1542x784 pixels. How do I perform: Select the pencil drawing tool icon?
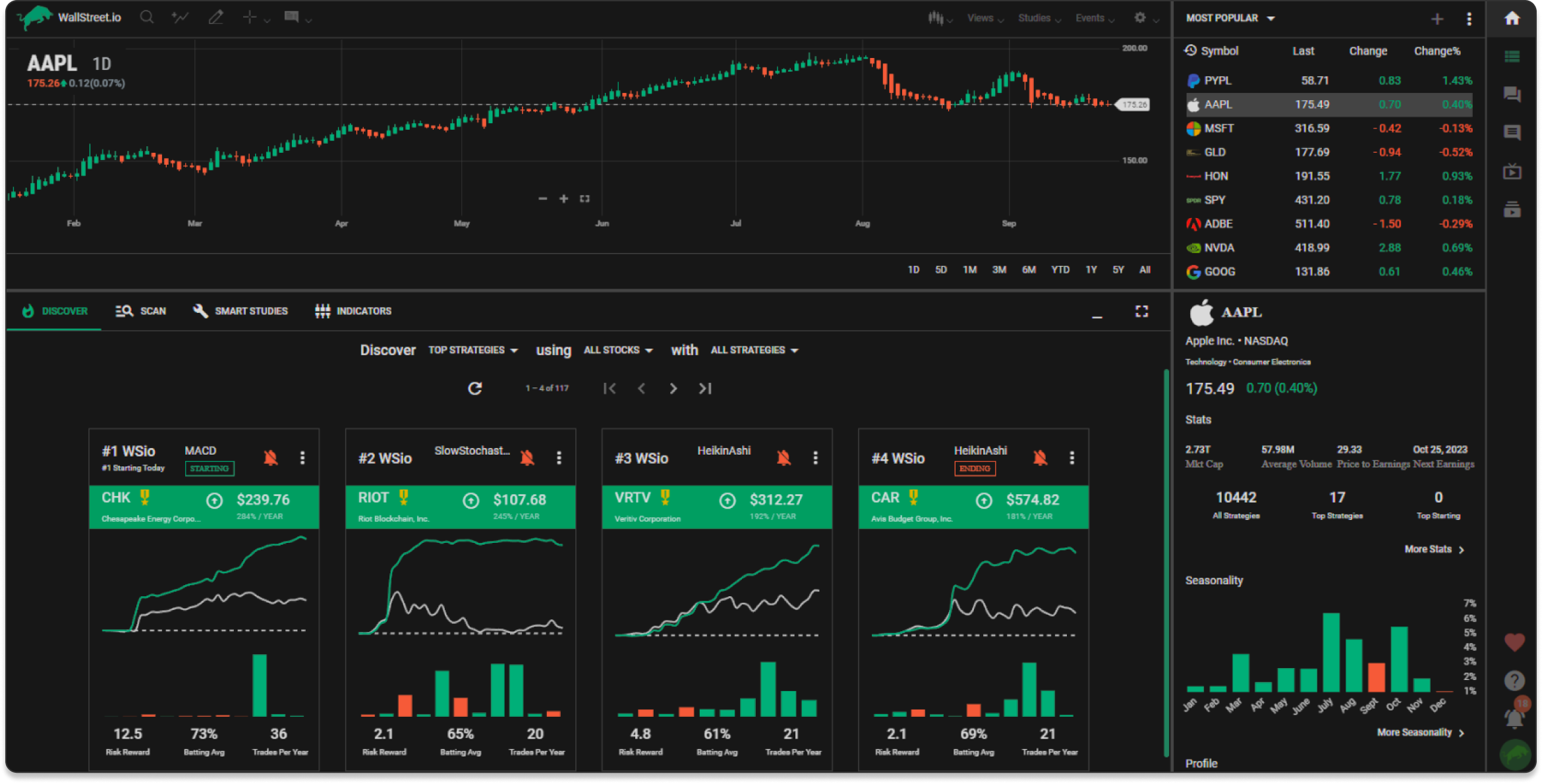216,17
